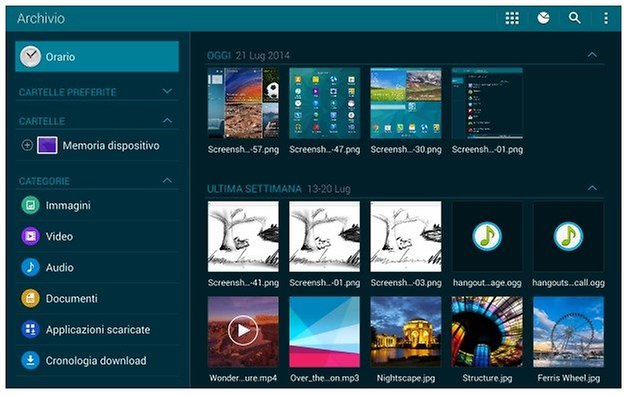The image size is (628, 395).
Task: Collapse the Ultima settimana group
Action: point(592,188)
